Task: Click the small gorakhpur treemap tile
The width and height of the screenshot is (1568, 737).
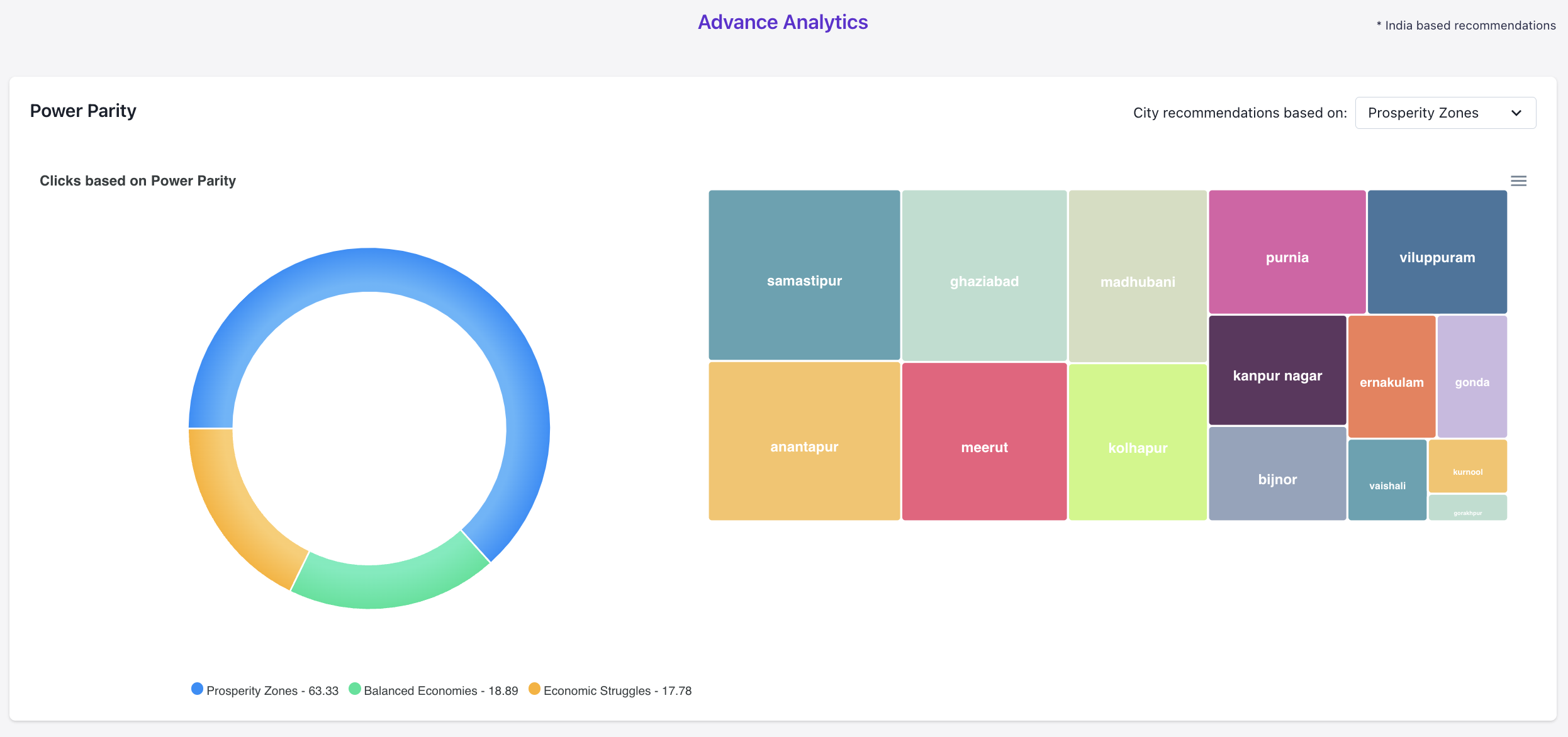Action: coord(1467,507)
